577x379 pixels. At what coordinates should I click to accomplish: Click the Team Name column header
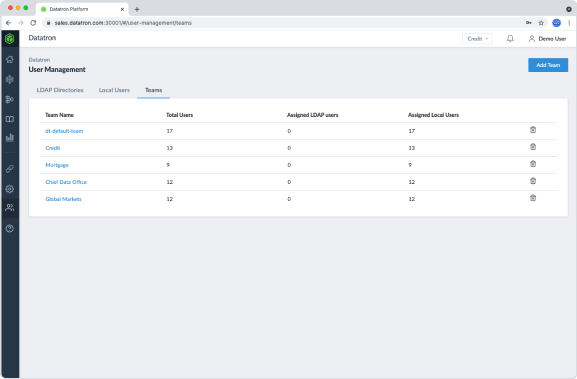pos(59,115)
